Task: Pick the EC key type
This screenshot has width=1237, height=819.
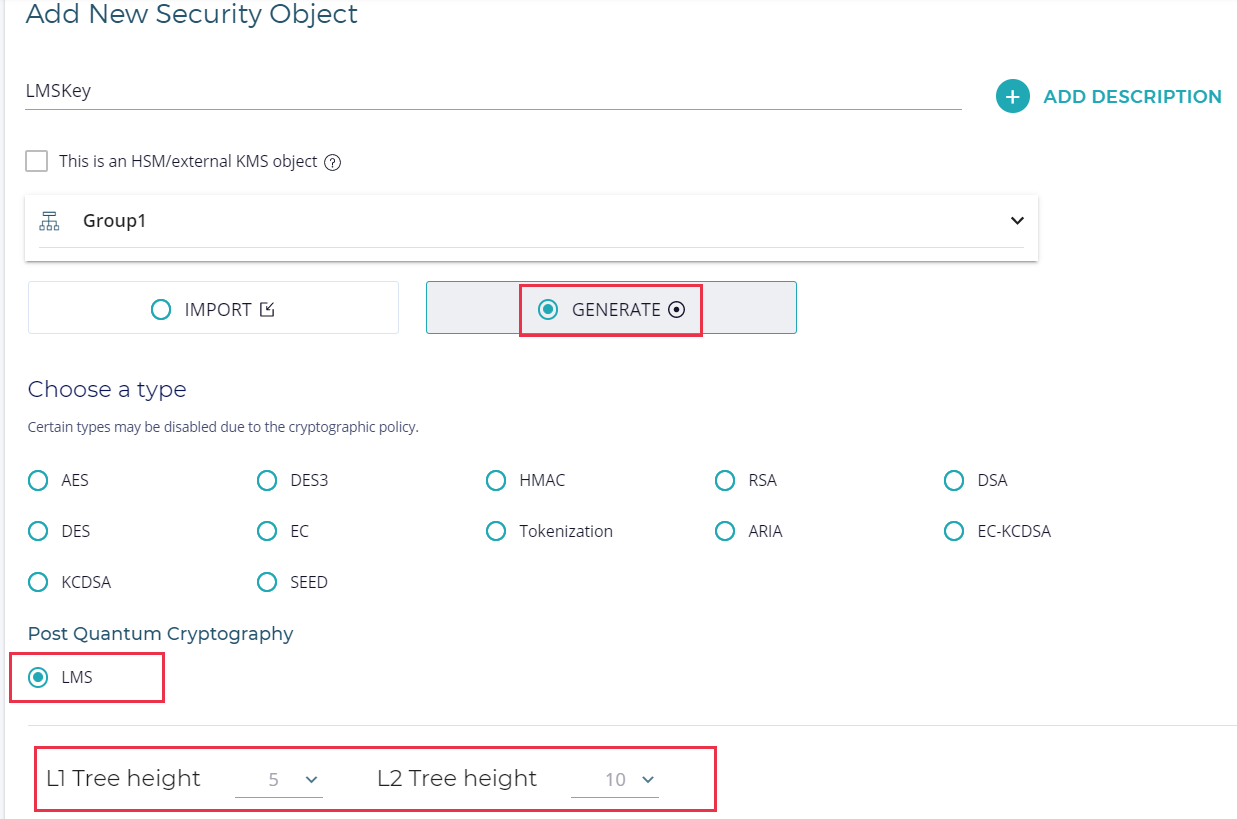Action: click(267, 531)
